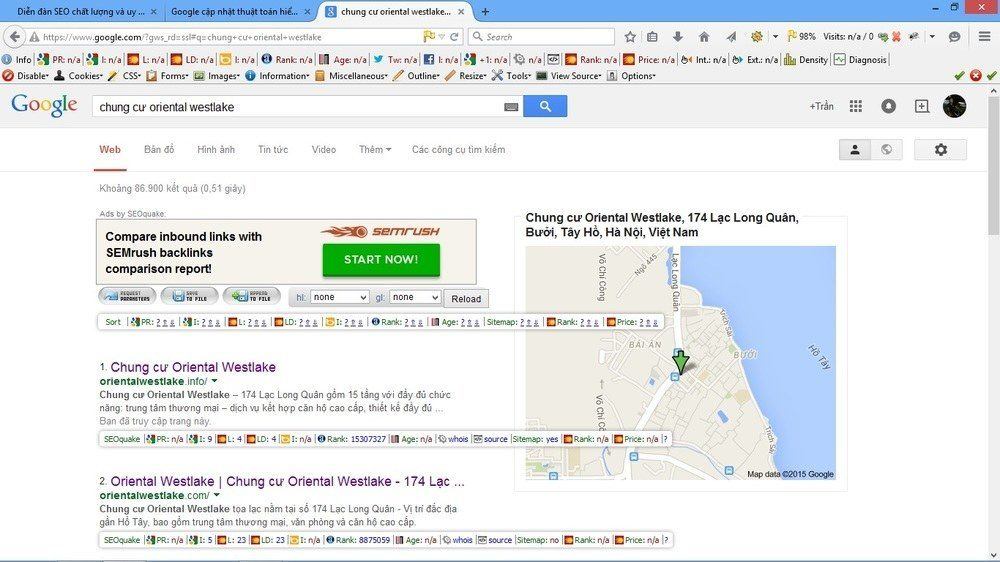This screenshot has height=562, width=1000.
Task: Switch to the Video search tab
Action: click(x=323, y=149)
